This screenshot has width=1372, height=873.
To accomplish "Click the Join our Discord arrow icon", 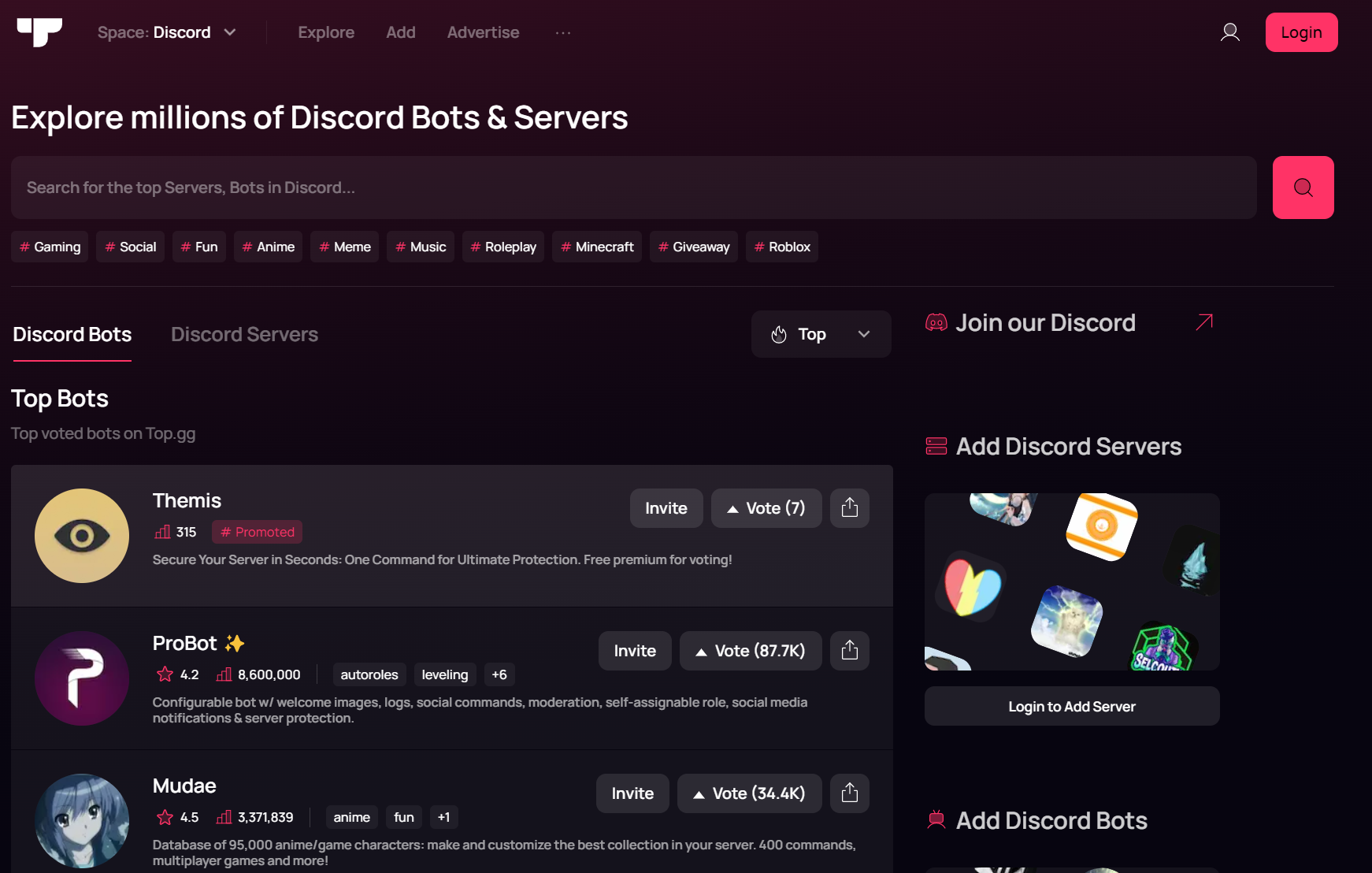I will (x=1204, y=322).
